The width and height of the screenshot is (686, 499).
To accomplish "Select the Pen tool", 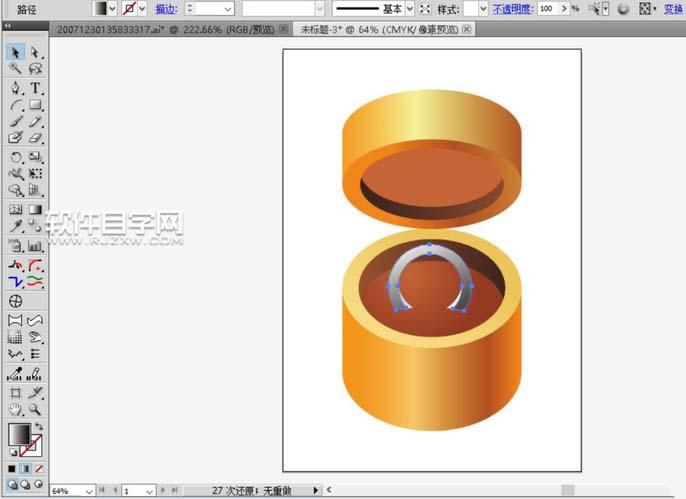I will point(16,87).
